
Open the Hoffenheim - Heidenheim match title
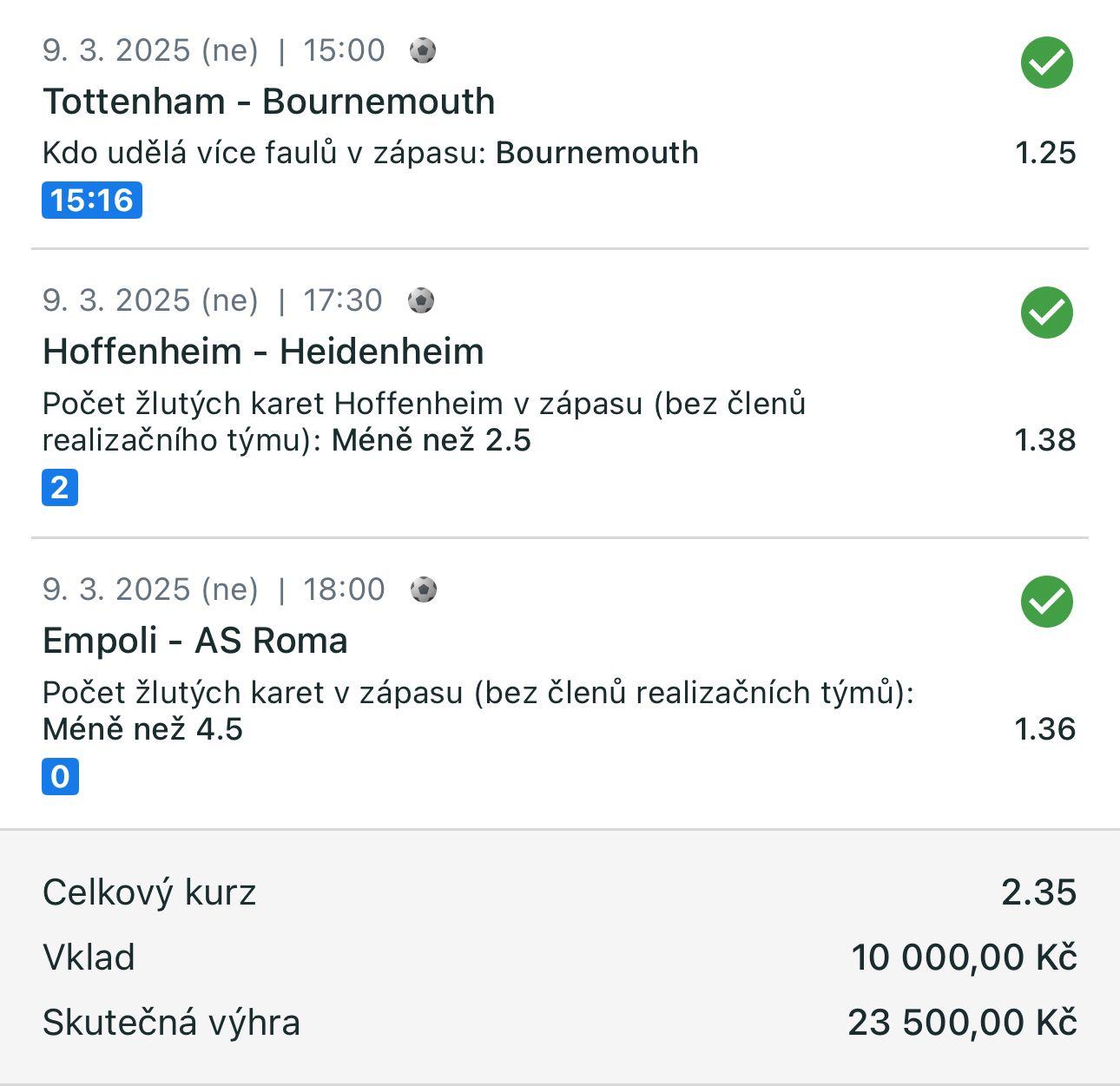(x=263, y=352)
